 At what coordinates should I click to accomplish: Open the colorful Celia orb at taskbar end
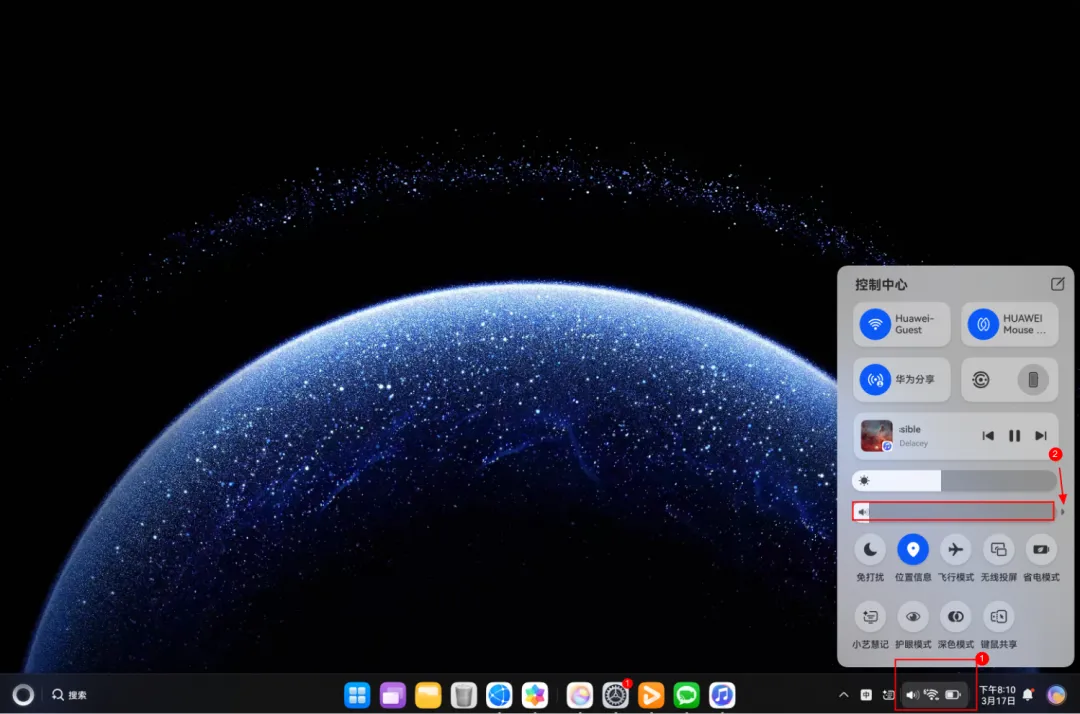coord(1056,695)
